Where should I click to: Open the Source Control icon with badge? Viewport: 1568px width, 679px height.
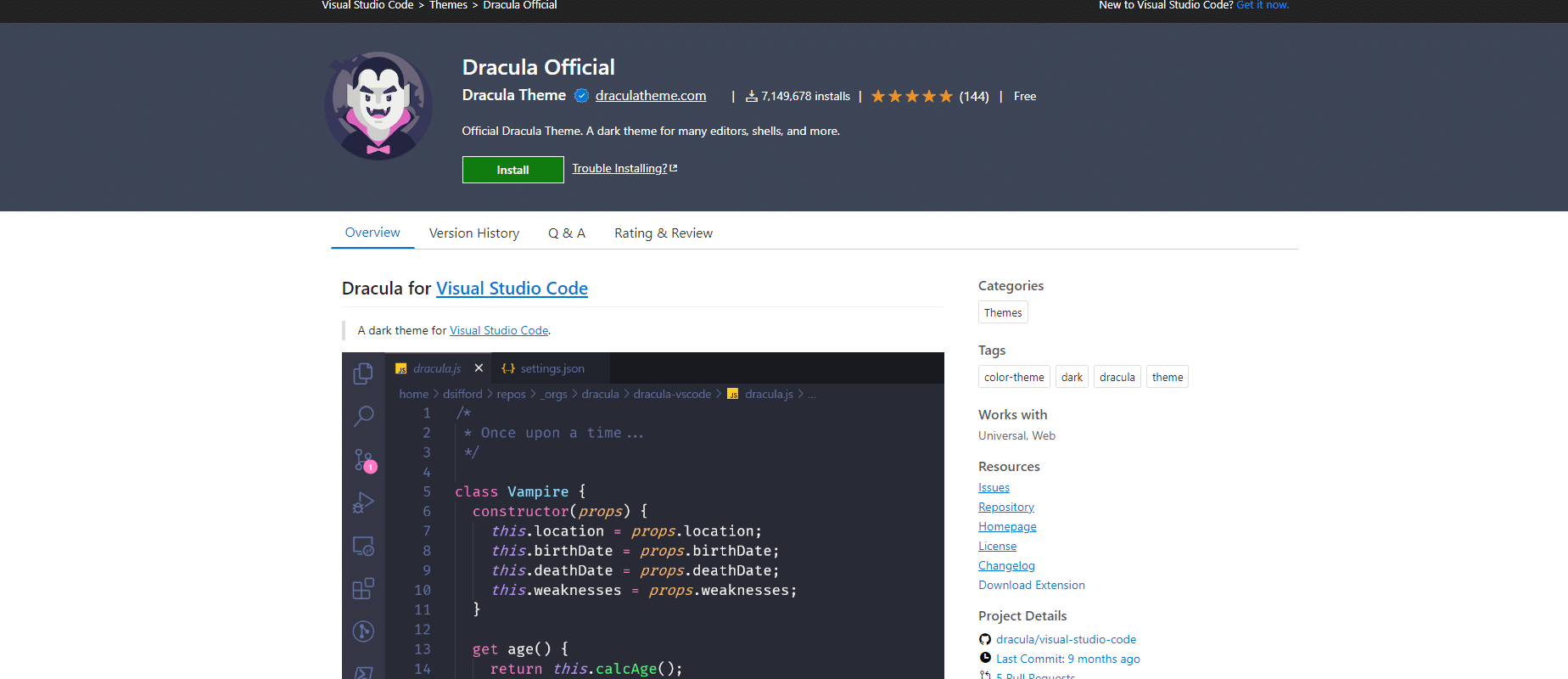point(364,460)
